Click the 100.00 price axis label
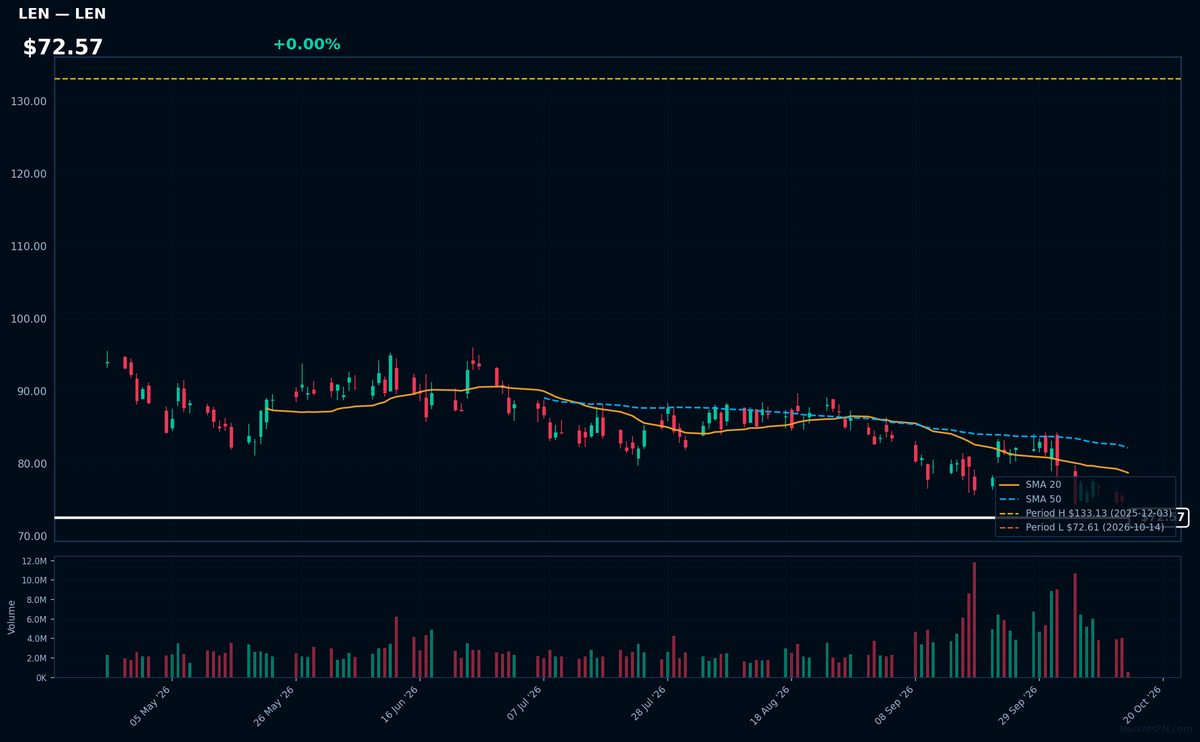Screen dimensions: 1200x742 point(30,319)
